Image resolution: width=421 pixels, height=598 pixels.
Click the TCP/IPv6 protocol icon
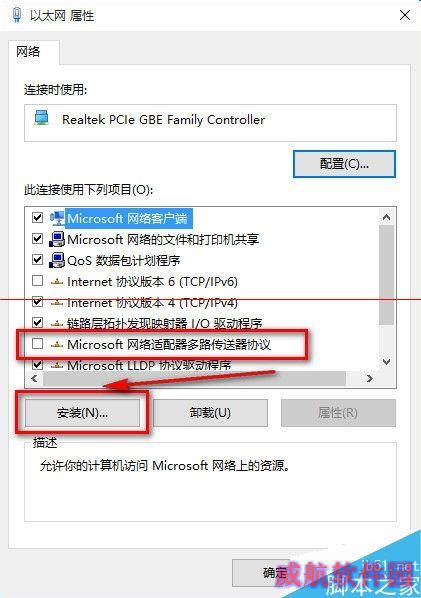57,282
